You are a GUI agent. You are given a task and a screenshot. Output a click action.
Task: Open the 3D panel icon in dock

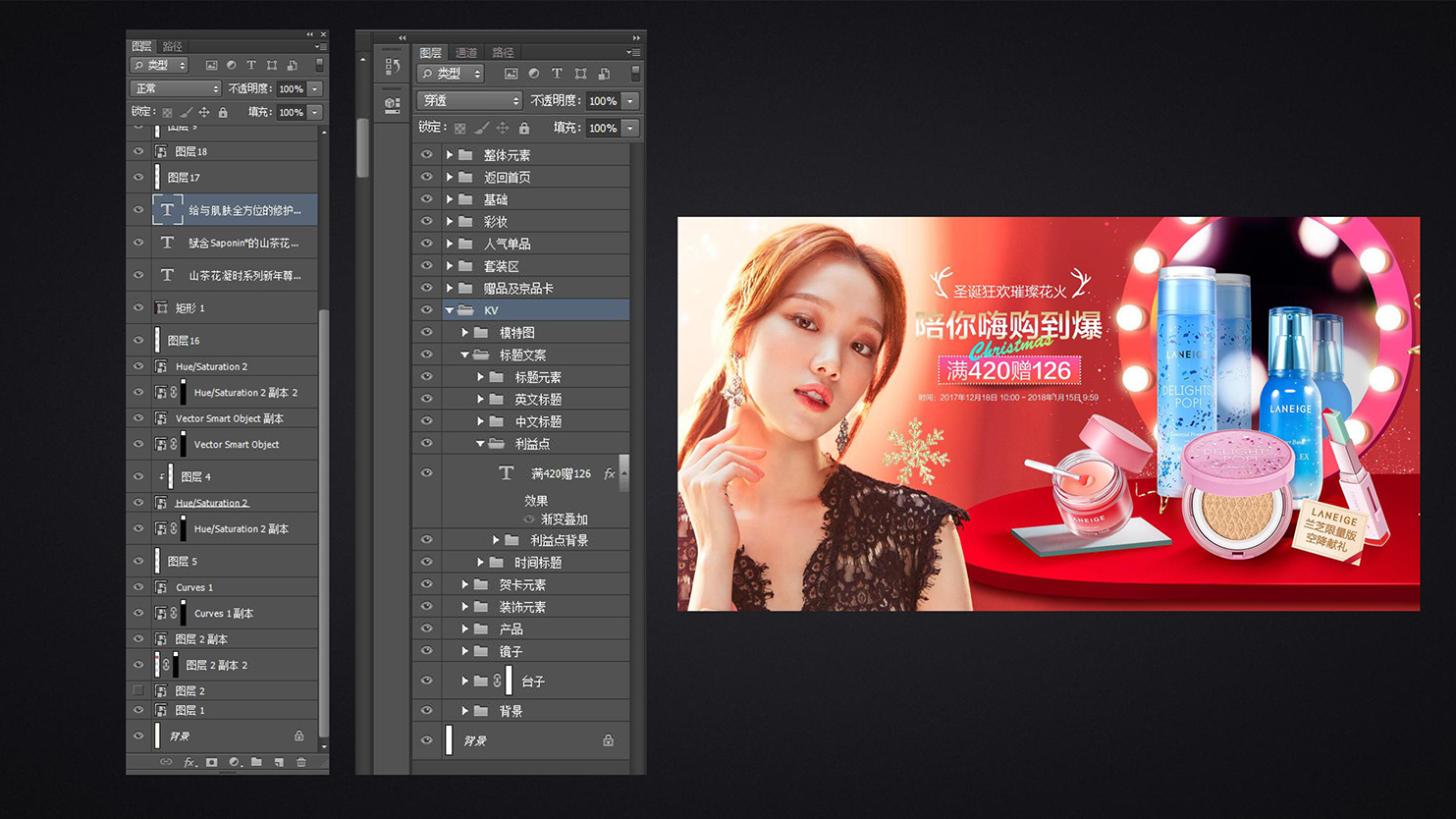pos(393,104)
